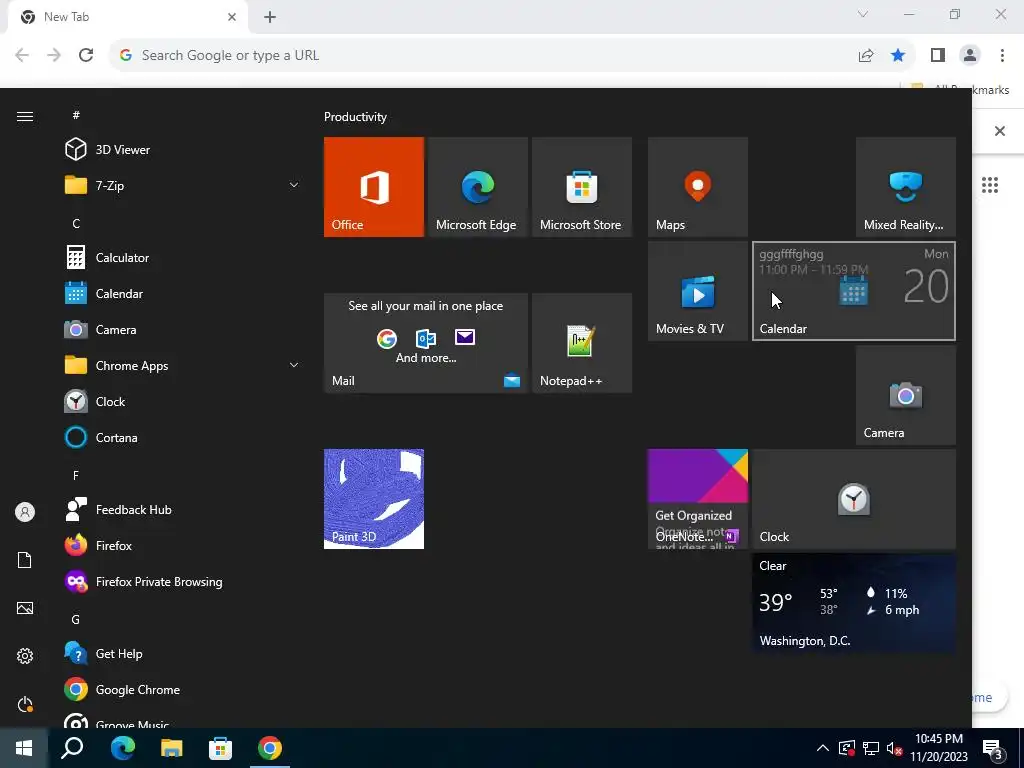Open Calculator from app list
This screenshot has height=768, width=1024.
click(182, 257)
